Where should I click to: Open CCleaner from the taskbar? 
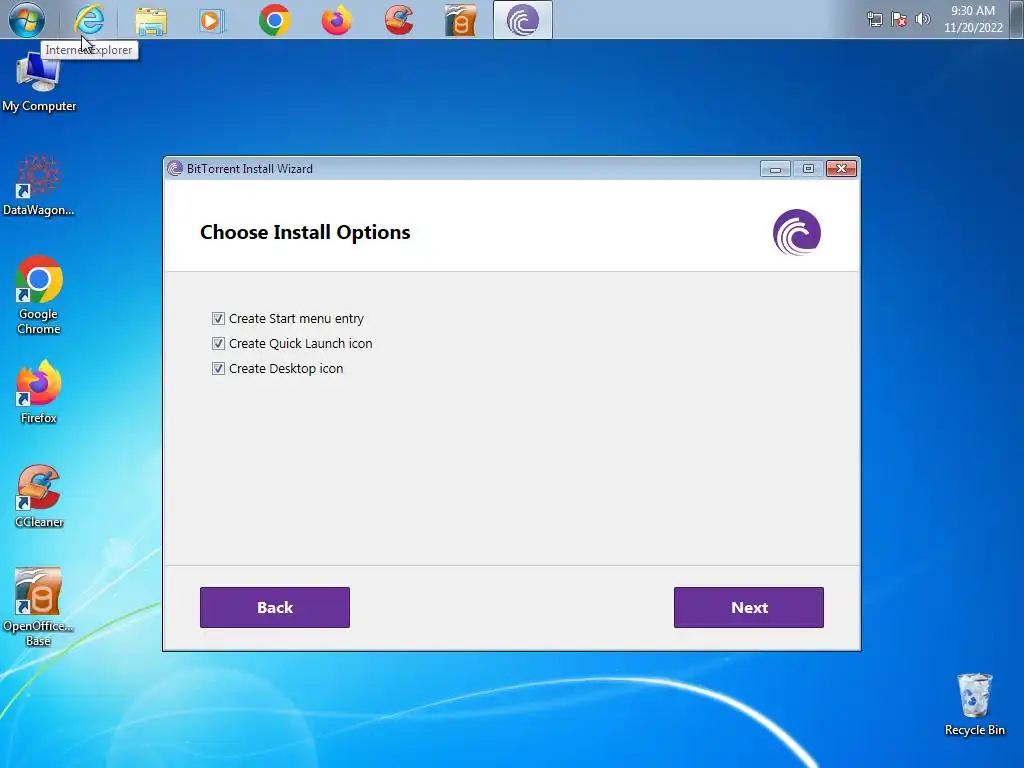398,20
